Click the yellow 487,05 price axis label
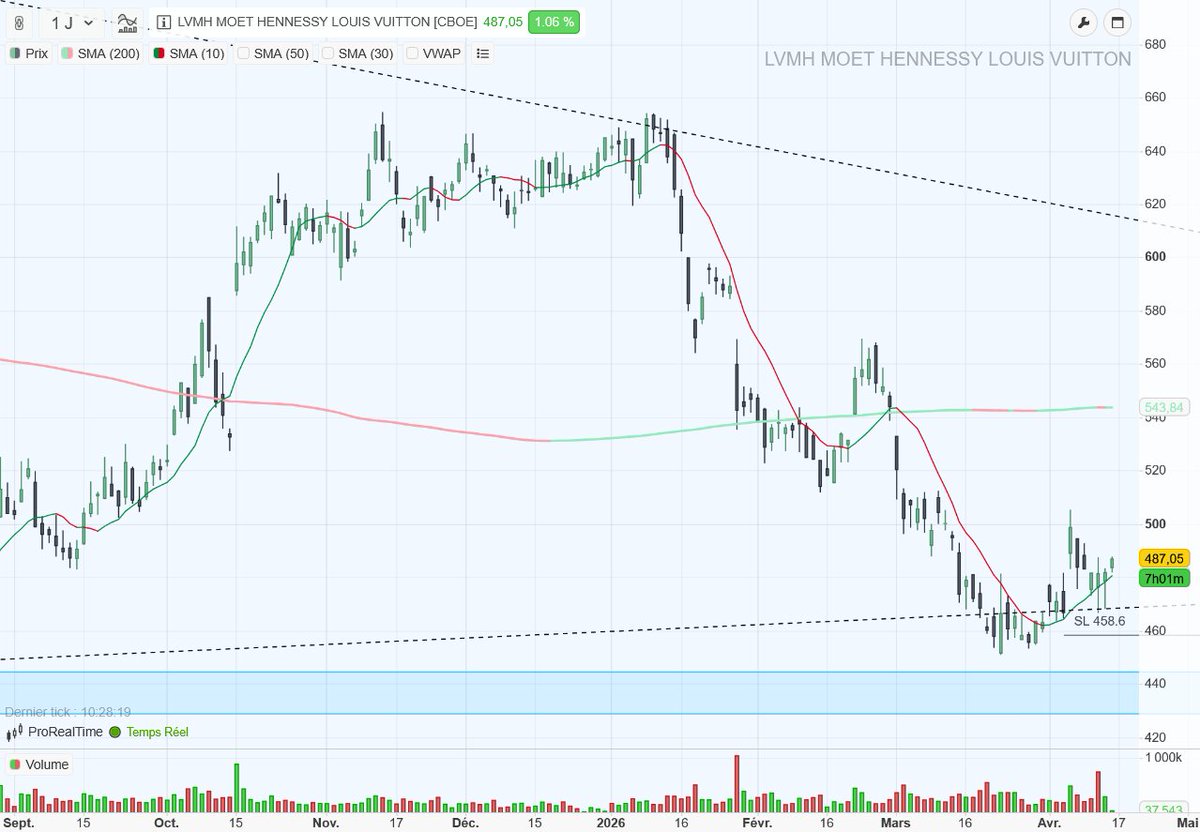 pyautogui.click(x=1163, y=559)
